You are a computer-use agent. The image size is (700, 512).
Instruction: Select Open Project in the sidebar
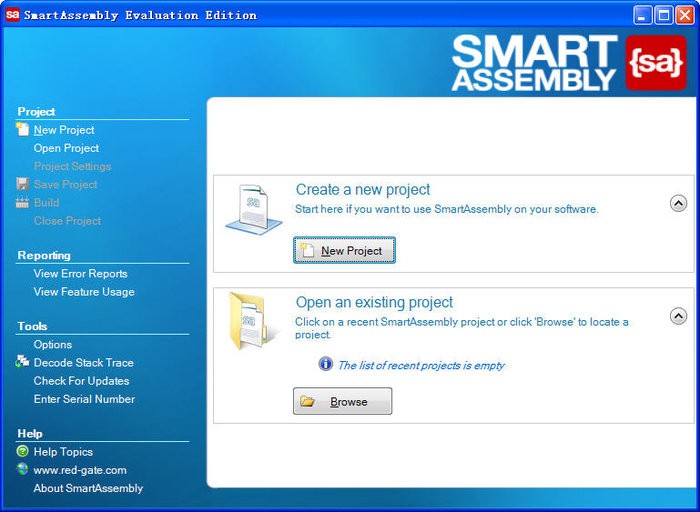pos(66,148)
